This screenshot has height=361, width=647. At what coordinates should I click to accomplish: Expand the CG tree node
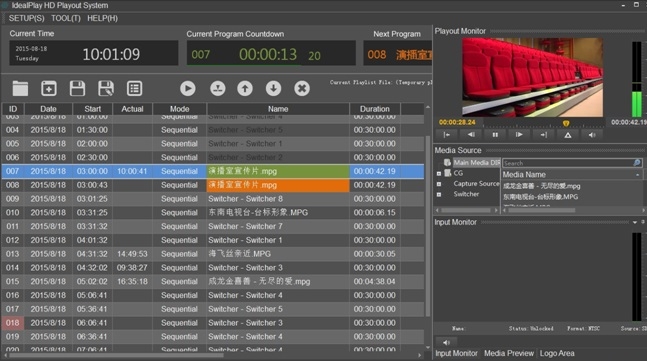click(x=439, y=174)
